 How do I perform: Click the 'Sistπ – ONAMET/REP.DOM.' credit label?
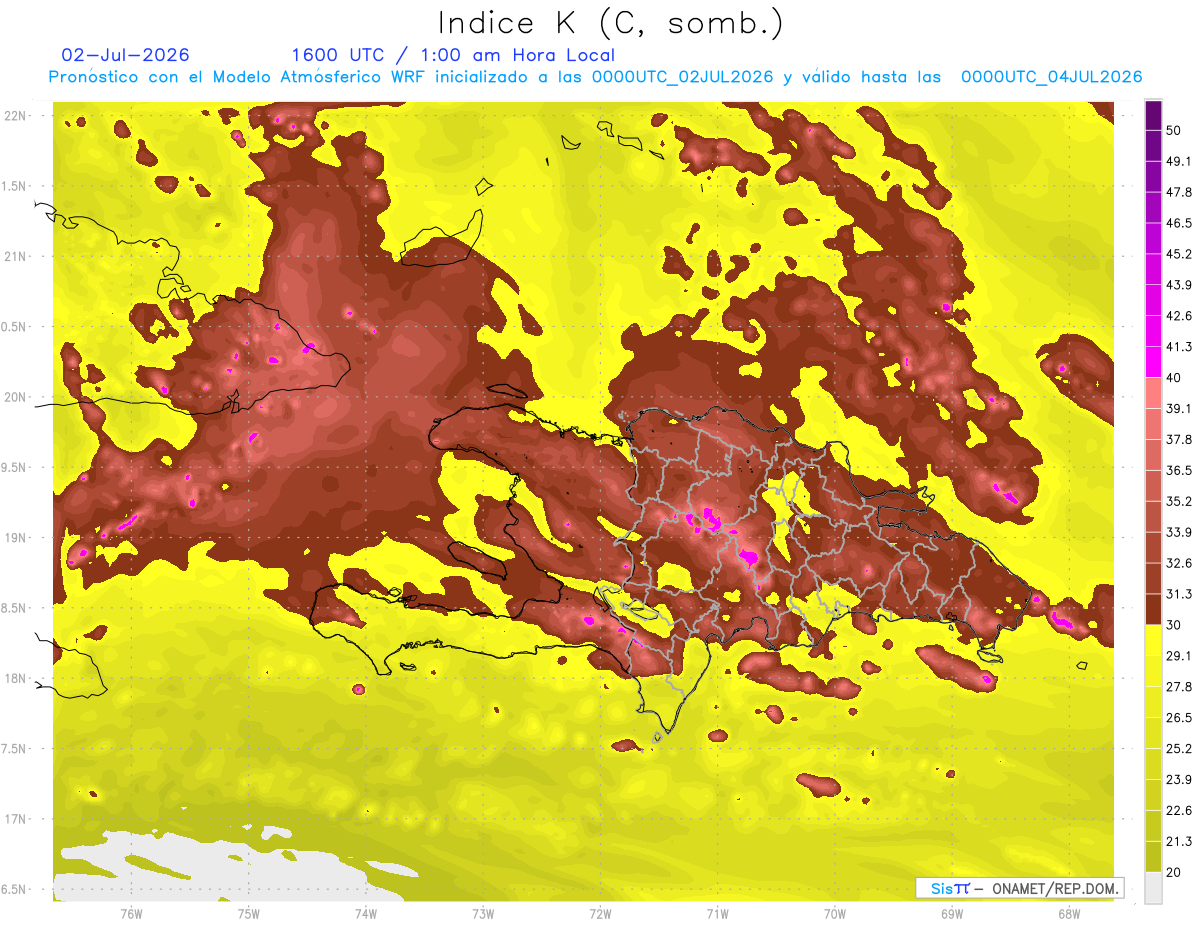click(1019, 888)
